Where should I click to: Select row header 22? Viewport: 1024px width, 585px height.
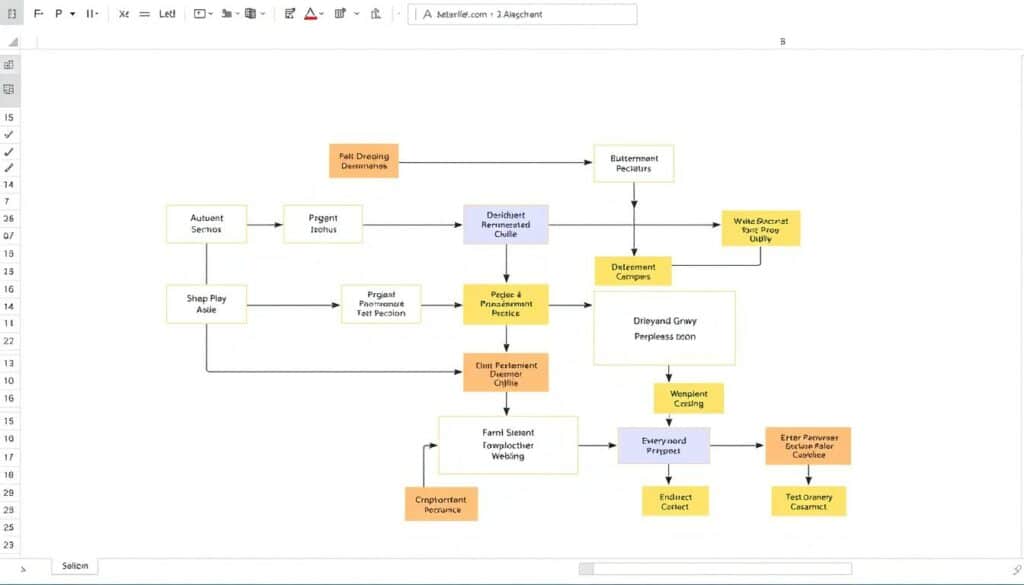pos(8,341)
